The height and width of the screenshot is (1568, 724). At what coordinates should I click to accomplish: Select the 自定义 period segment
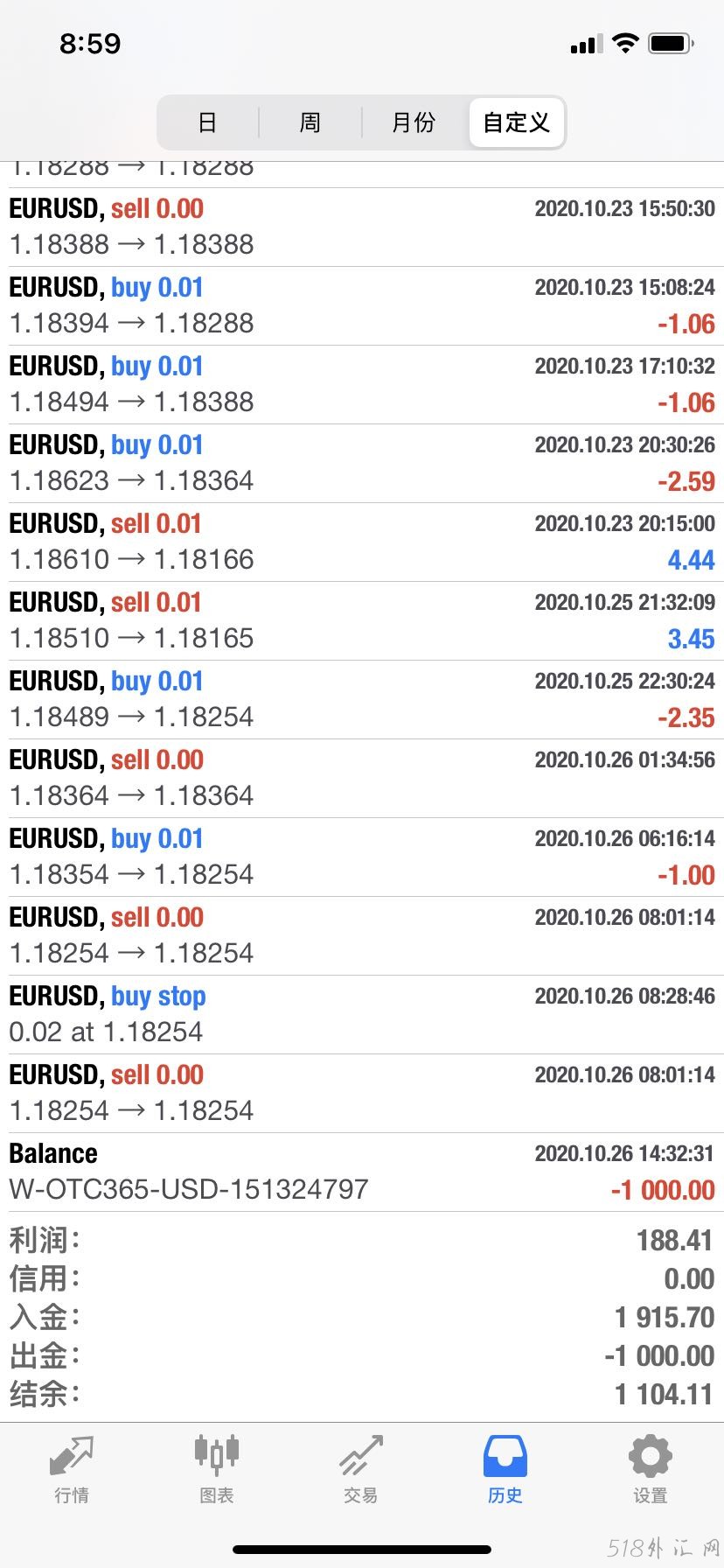tap(517, 122)
